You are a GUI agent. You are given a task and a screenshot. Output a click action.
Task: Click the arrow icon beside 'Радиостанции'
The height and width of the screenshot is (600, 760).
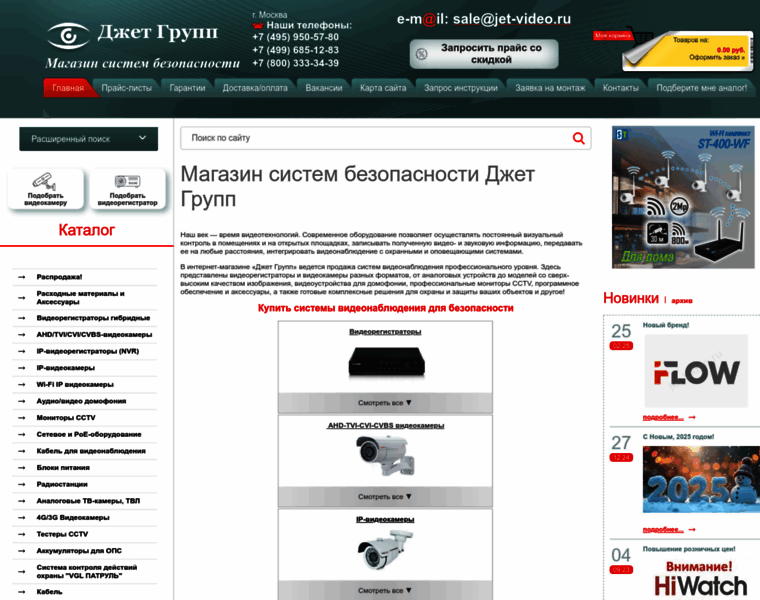(x=22, y=484)
